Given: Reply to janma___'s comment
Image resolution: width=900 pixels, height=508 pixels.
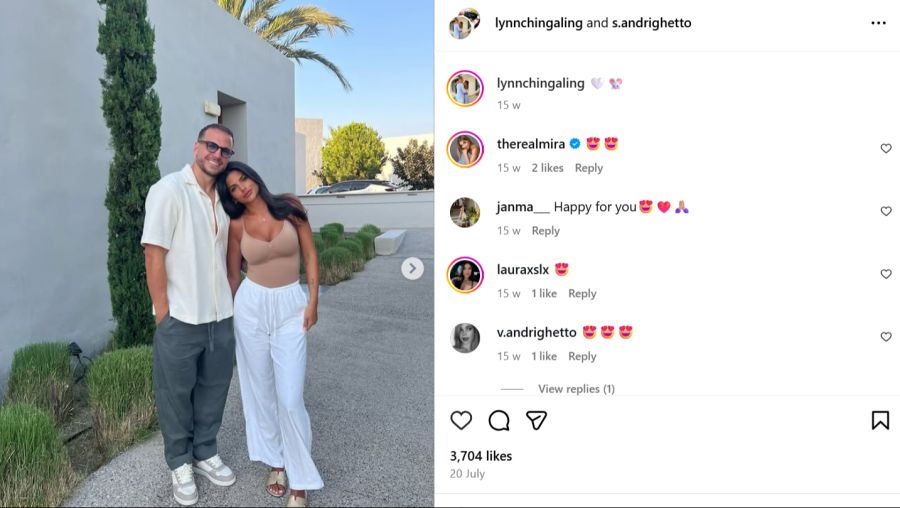Looking at the screenshot, I should pos(545,231).
